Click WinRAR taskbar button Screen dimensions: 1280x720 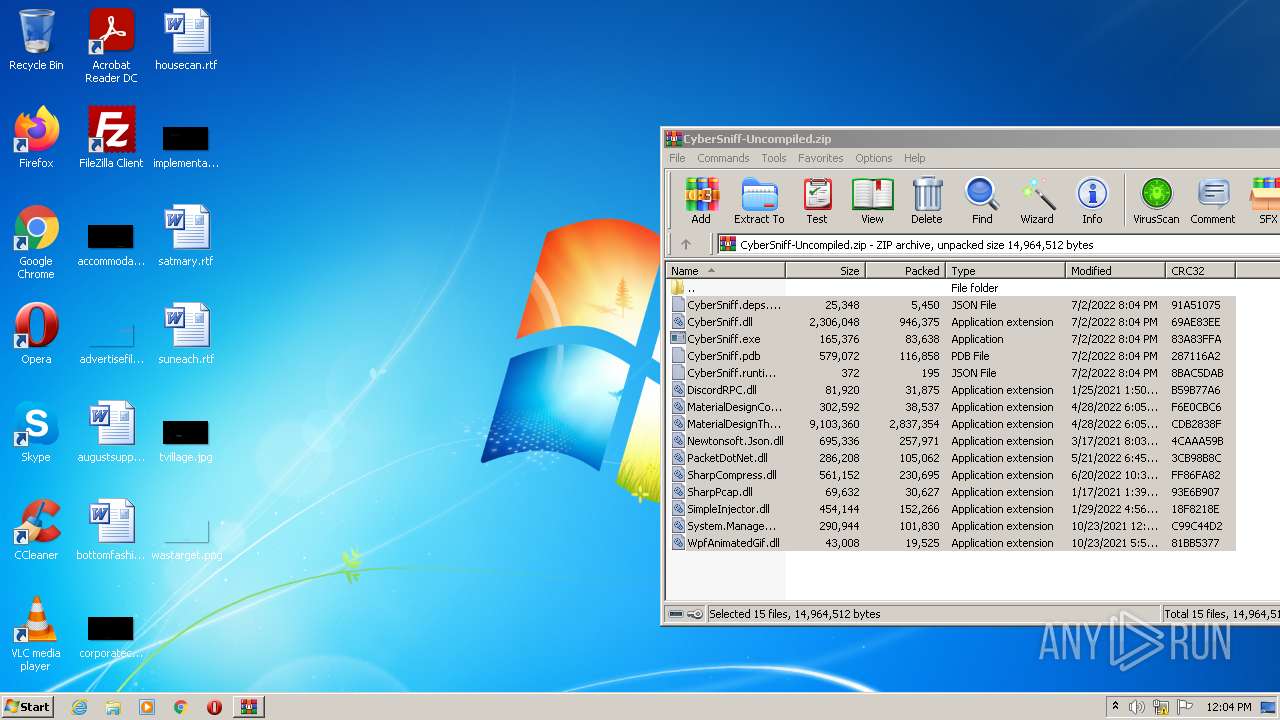[248, 707]
